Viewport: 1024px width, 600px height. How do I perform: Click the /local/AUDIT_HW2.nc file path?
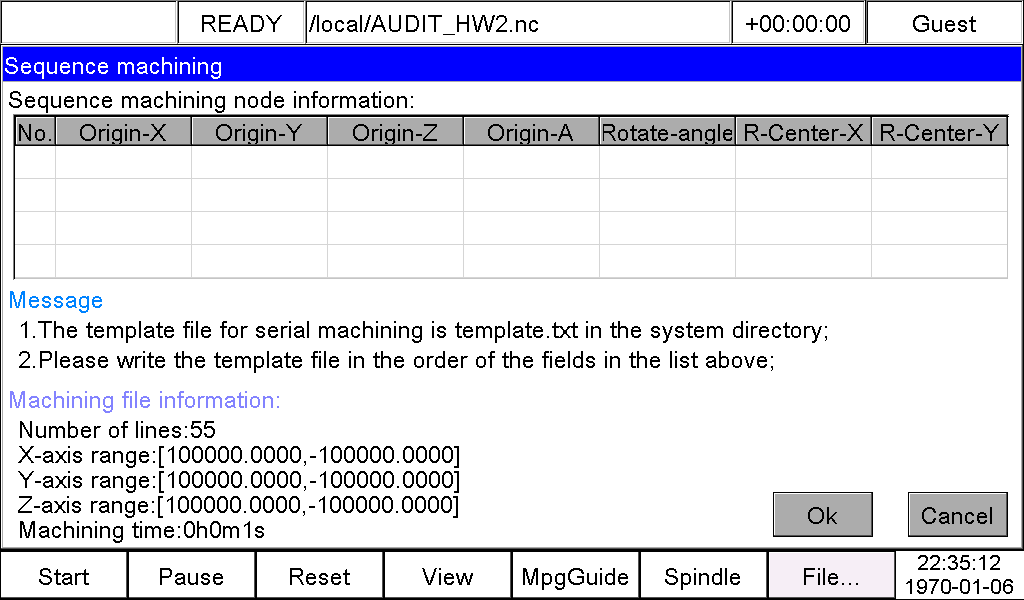click(x=518, y=24)
